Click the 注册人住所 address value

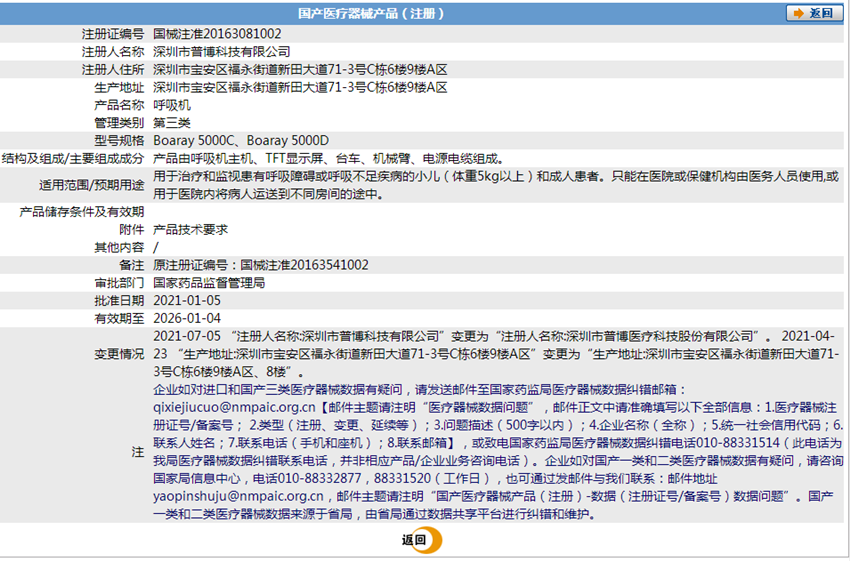click(300, 69)
